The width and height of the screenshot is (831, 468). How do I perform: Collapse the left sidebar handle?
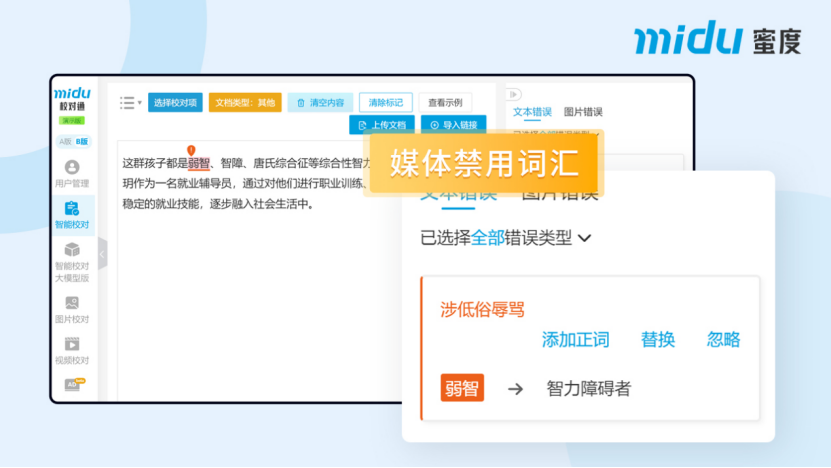click(102, 254)
